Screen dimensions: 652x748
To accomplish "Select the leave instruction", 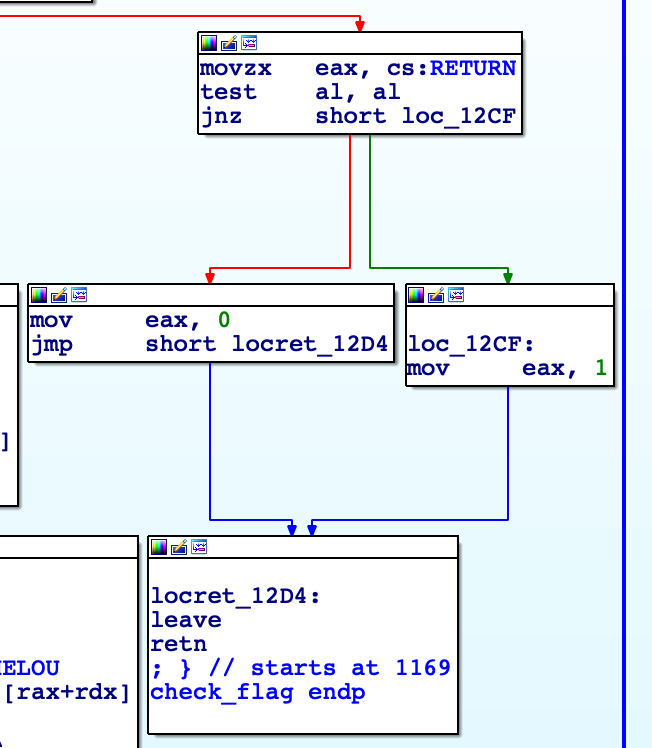I will (x=186, y=620).
